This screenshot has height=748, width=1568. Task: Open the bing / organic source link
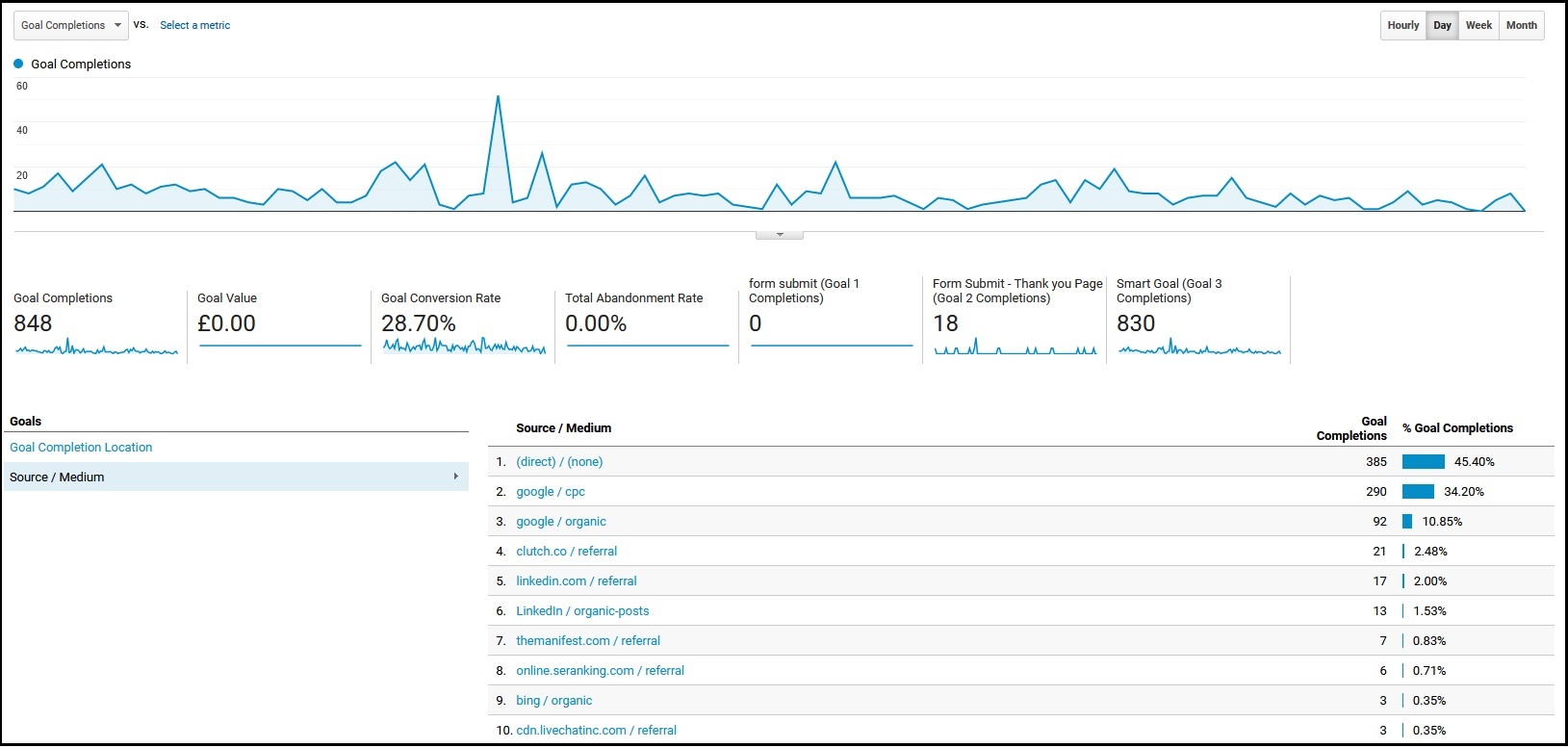(553, 701)
